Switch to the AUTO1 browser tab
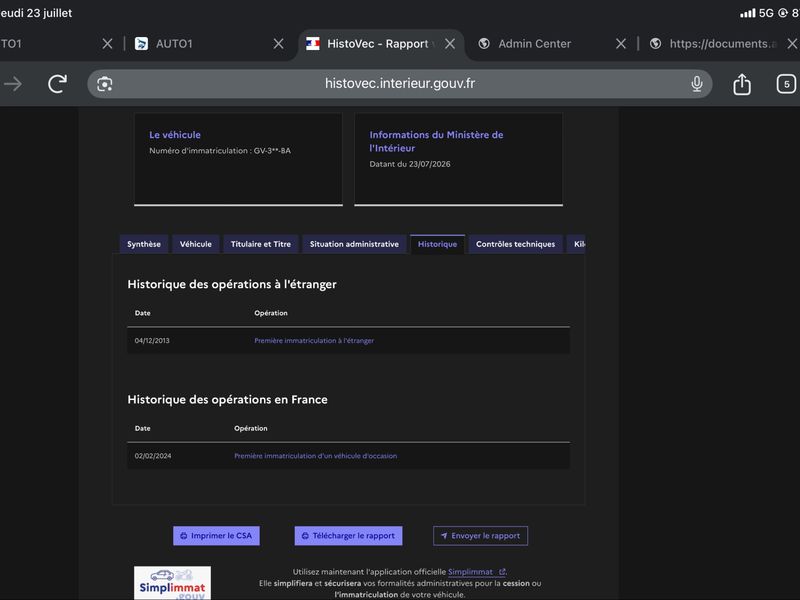The image size is (800, 600). pos(174,44)
